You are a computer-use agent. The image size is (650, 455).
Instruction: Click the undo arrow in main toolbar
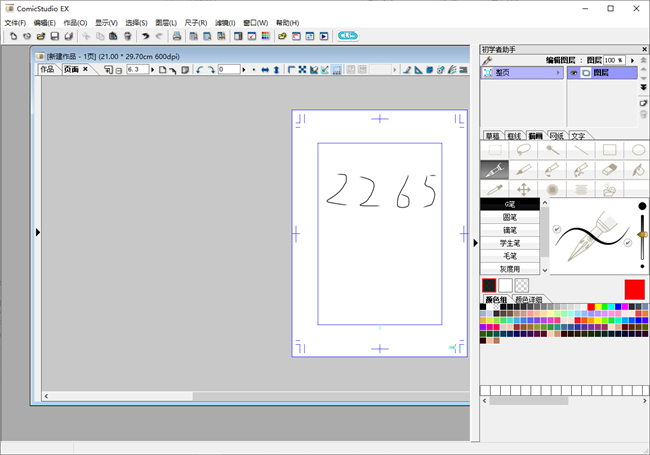tap(145, 37)
